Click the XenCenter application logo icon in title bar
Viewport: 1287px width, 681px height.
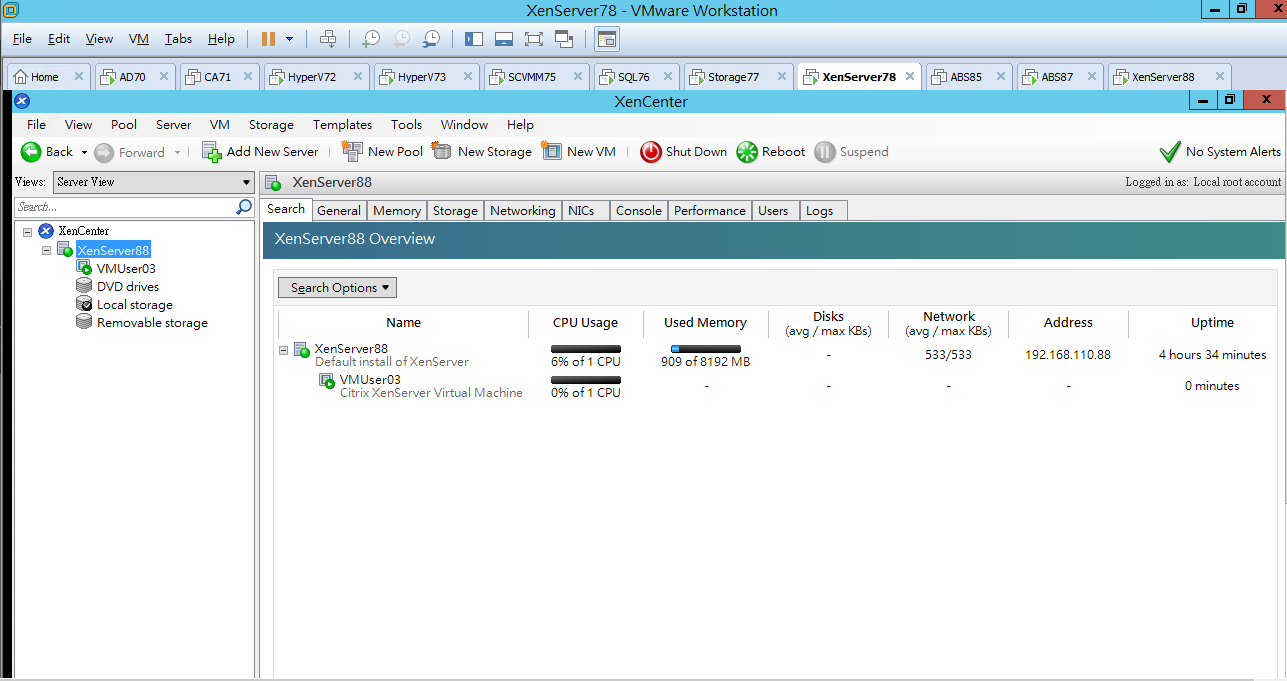23,101
